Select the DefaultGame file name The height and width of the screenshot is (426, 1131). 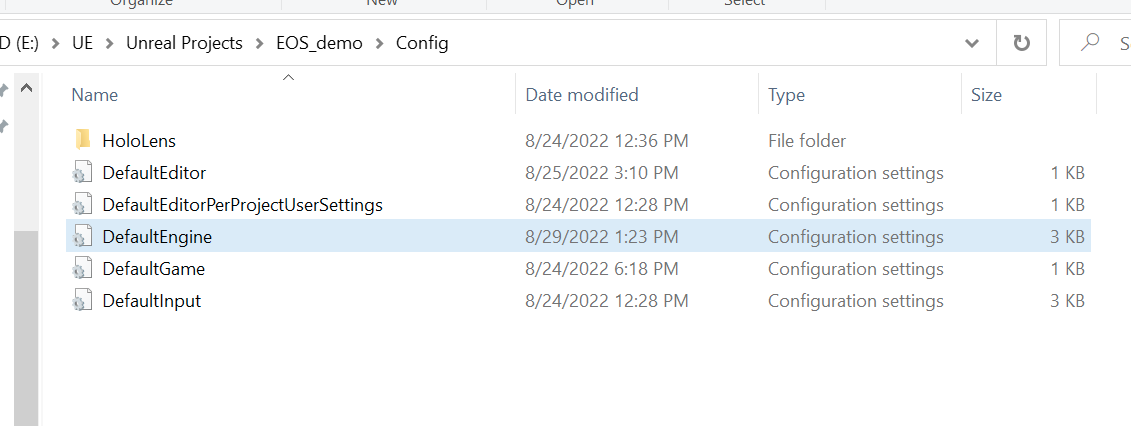153,269
